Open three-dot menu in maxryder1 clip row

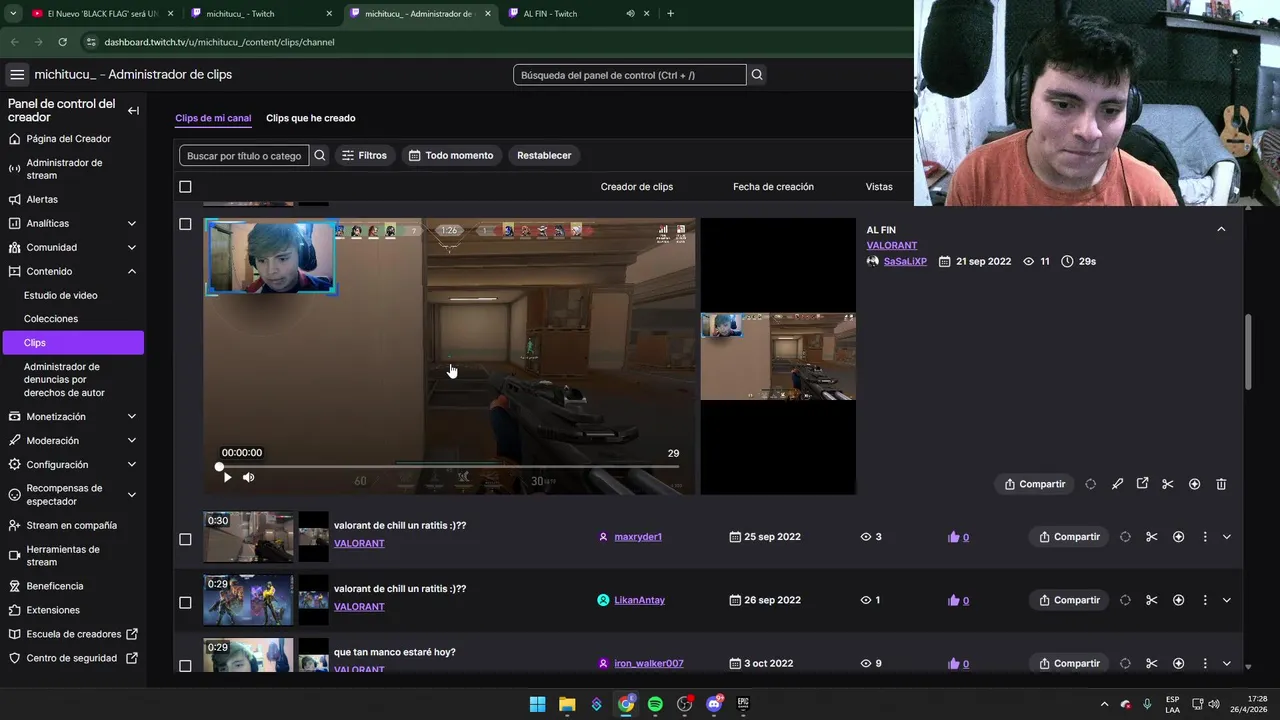pos(1205,537)
